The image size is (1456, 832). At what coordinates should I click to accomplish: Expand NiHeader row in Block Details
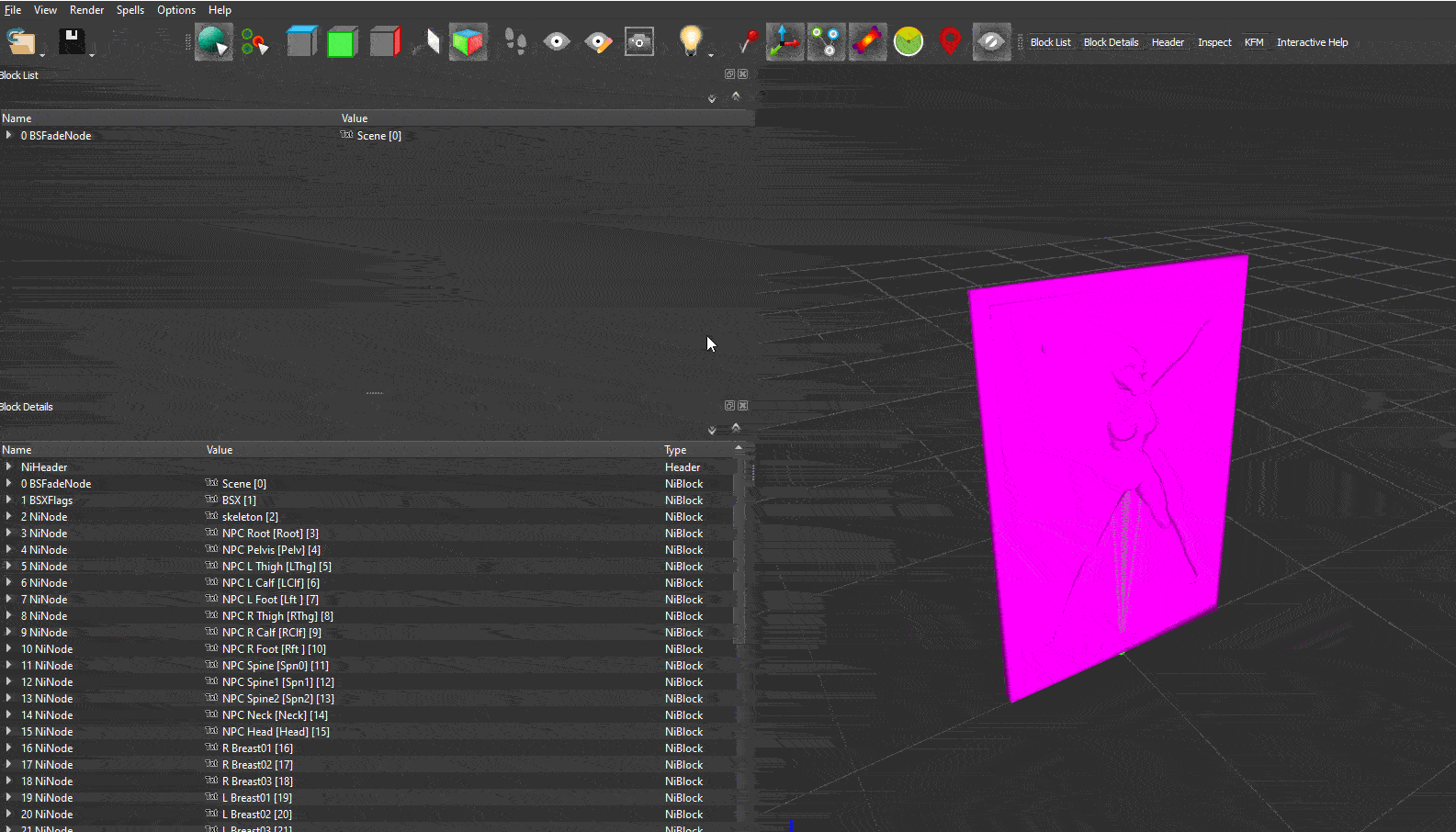coord(9,467)
